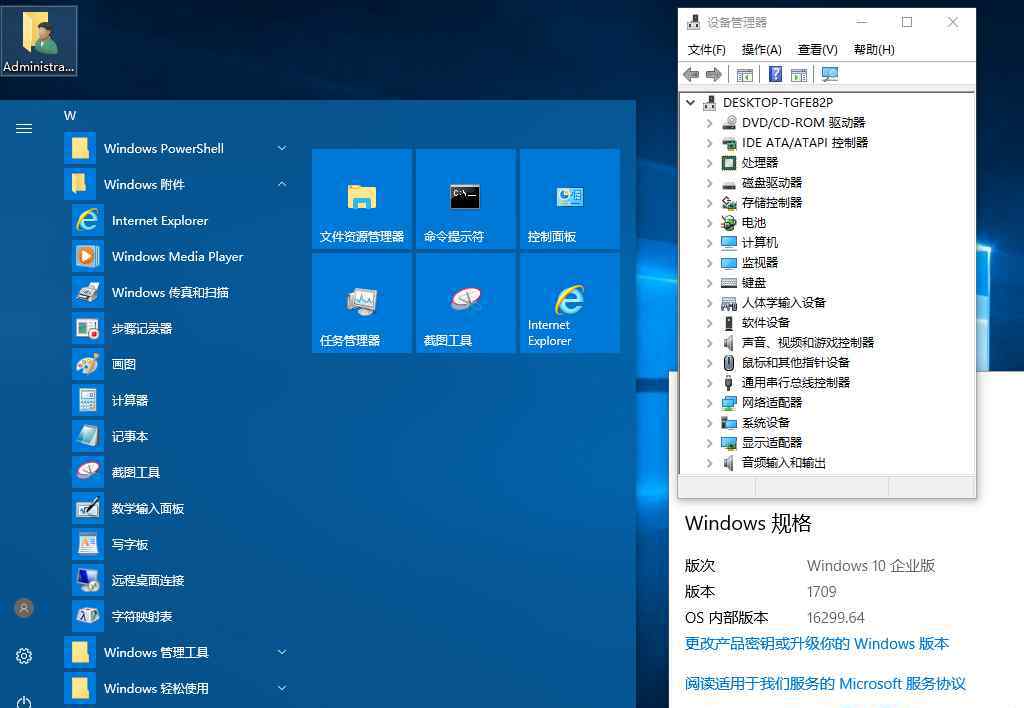
Task: Launch Windows Media Player from app list
Action: point(179,257)
